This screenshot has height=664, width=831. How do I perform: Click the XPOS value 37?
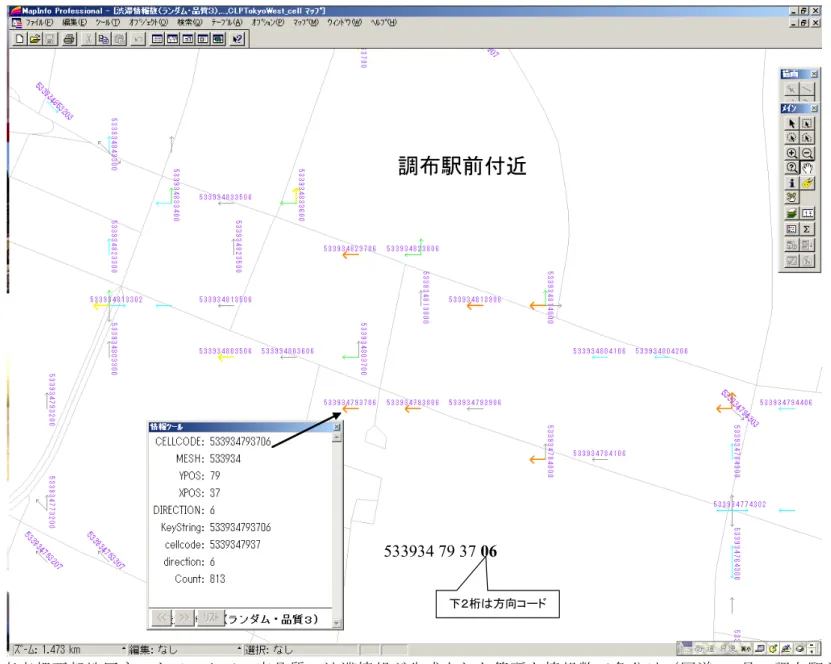215,493
